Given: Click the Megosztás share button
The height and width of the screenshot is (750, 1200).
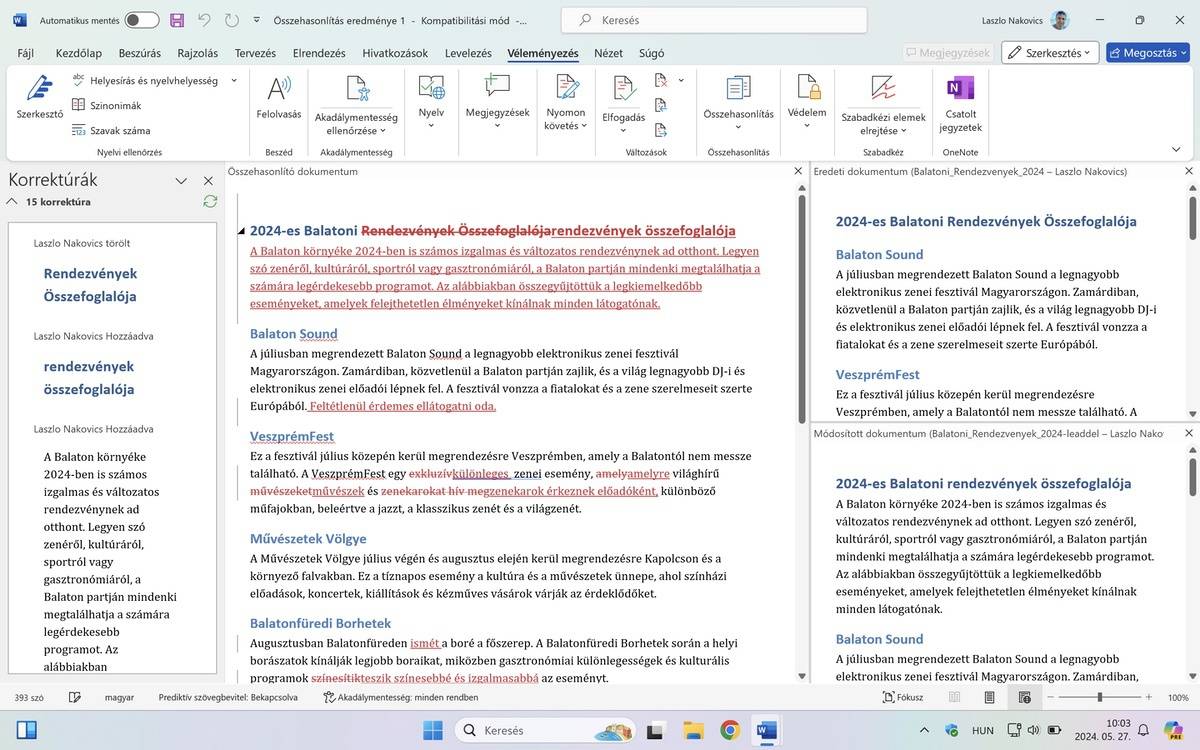Looking at the screenshot, I should 1148,53.
